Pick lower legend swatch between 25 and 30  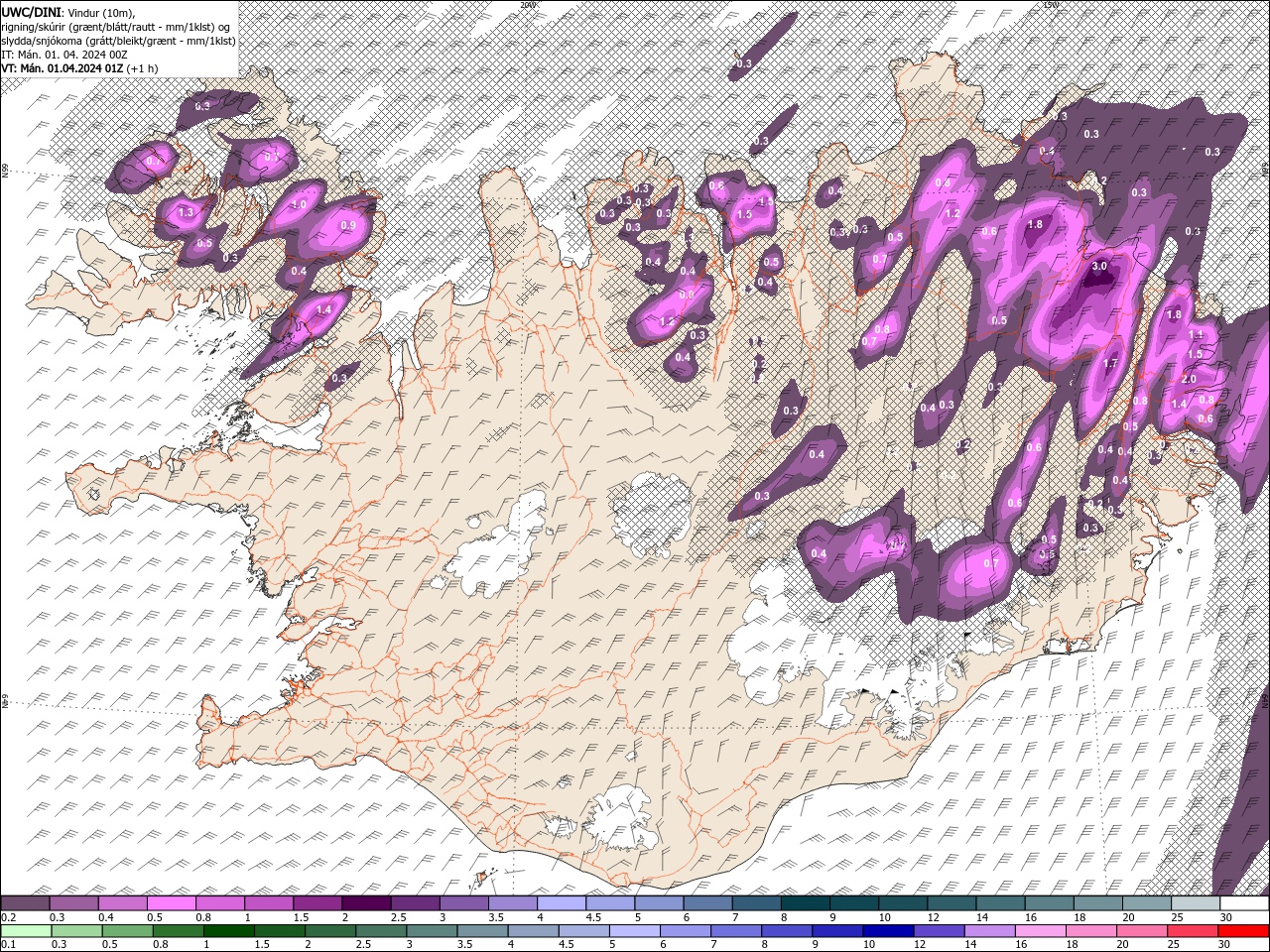tap(1193, 931)
